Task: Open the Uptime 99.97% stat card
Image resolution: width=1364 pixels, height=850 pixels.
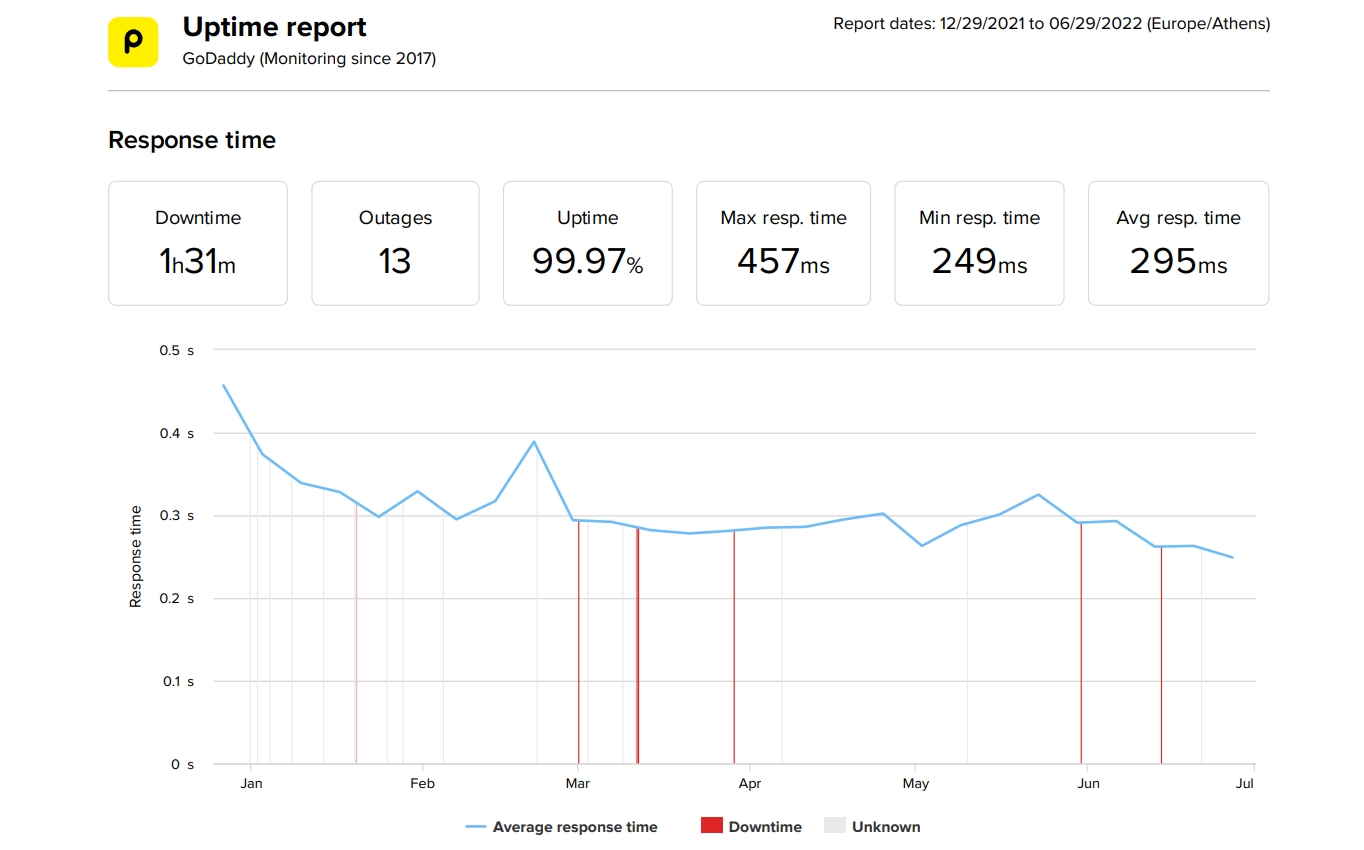Action: (587, 243)
